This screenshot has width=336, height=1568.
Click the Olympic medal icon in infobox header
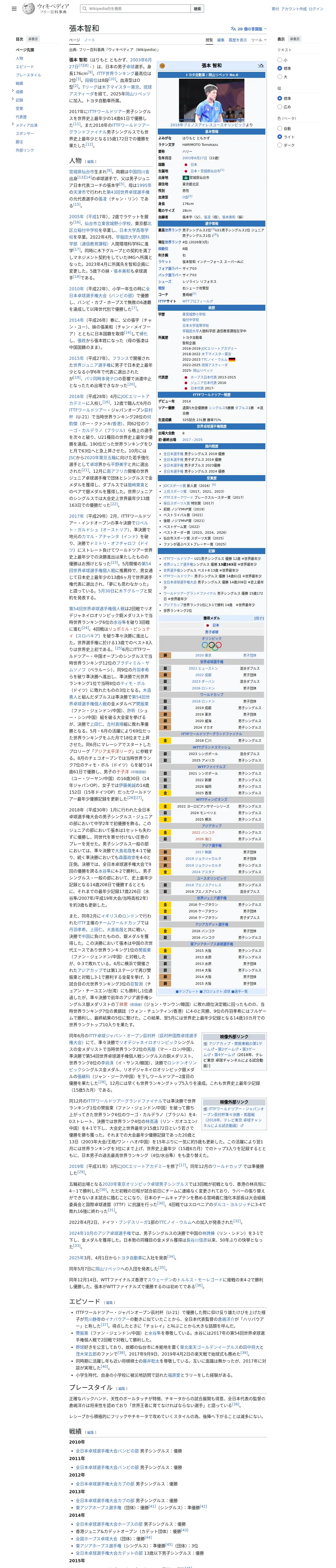click(x=162, y=66)
